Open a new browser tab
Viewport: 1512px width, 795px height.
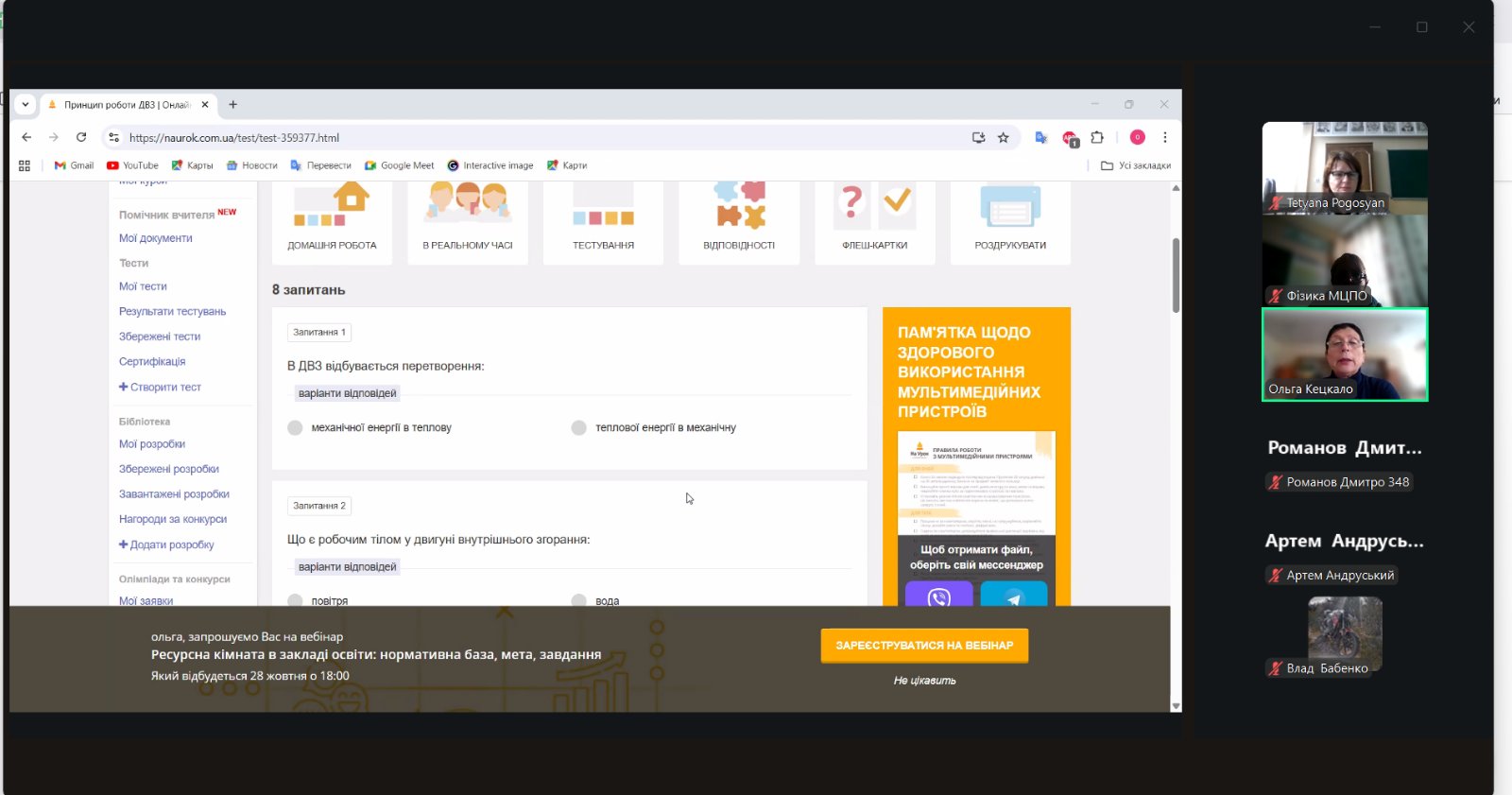point(232,105)
